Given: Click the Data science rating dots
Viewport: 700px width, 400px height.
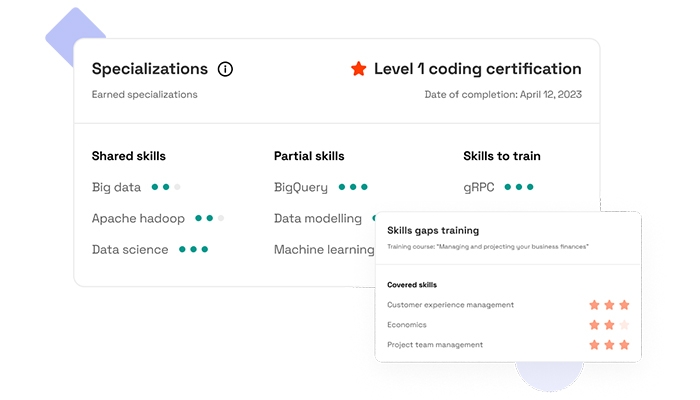Looking at the screenshot, I should [x=193, y=249].
